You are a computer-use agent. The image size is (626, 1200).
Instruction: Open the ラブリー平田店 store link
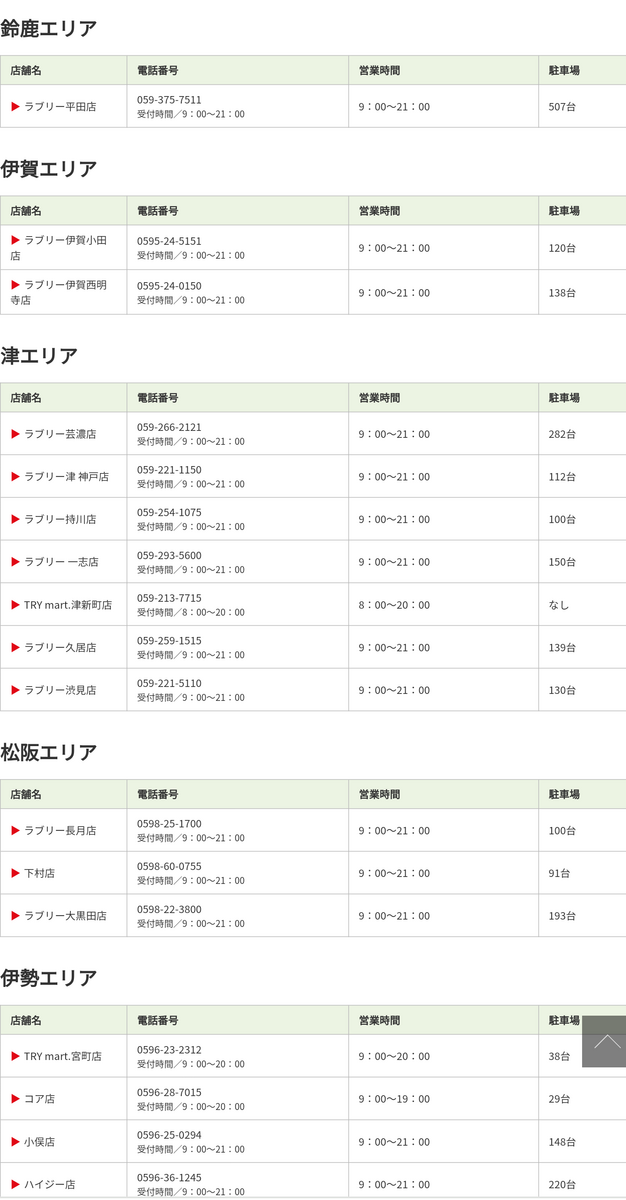click(x=60, y=106)
